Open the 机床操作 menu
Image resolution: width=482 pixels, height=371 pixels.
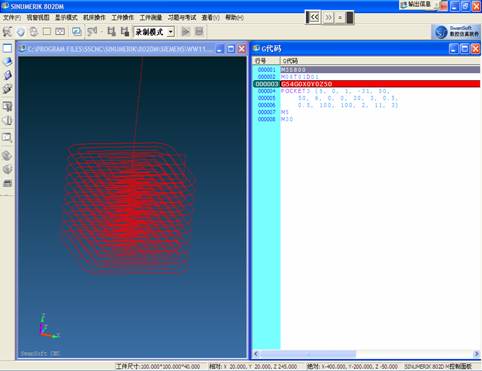[94, 17]
